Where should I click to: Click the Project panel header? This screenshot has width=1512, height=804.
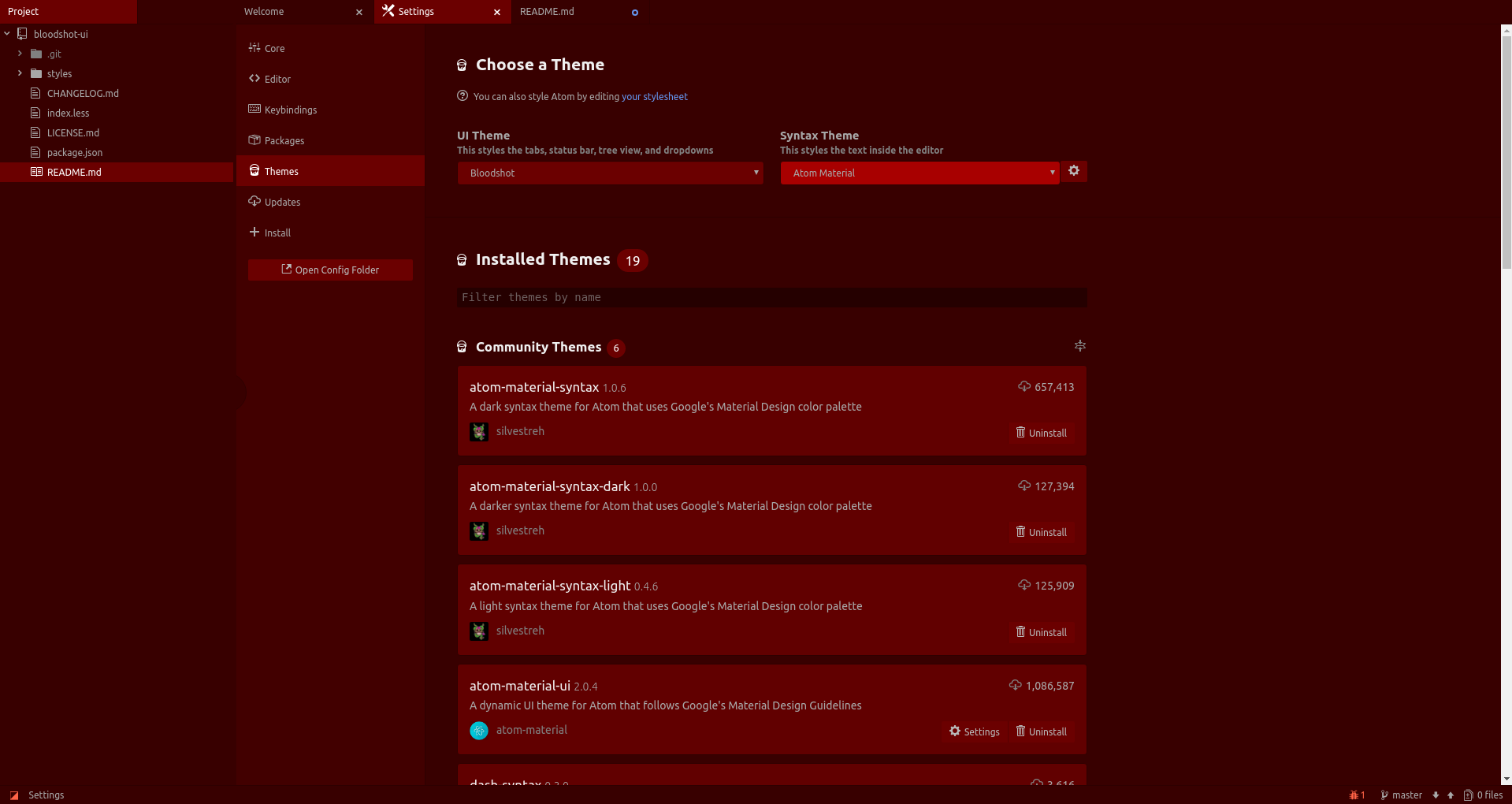(x=69, y=12)
